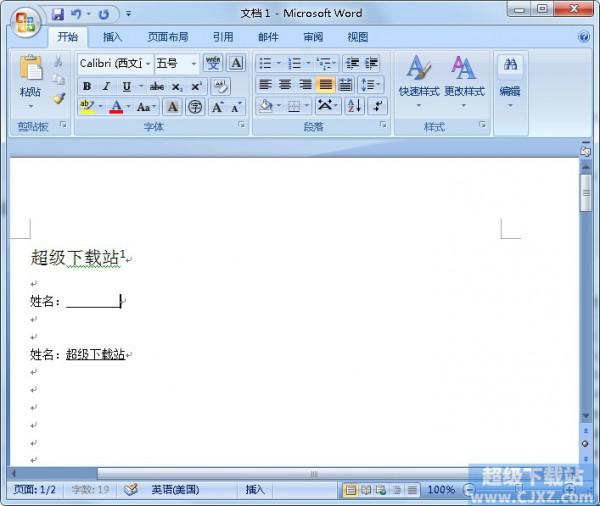The width and height of the screenshot is (600, 506).
Task: Toggle italic formatting
Action: tap(106, 87)
